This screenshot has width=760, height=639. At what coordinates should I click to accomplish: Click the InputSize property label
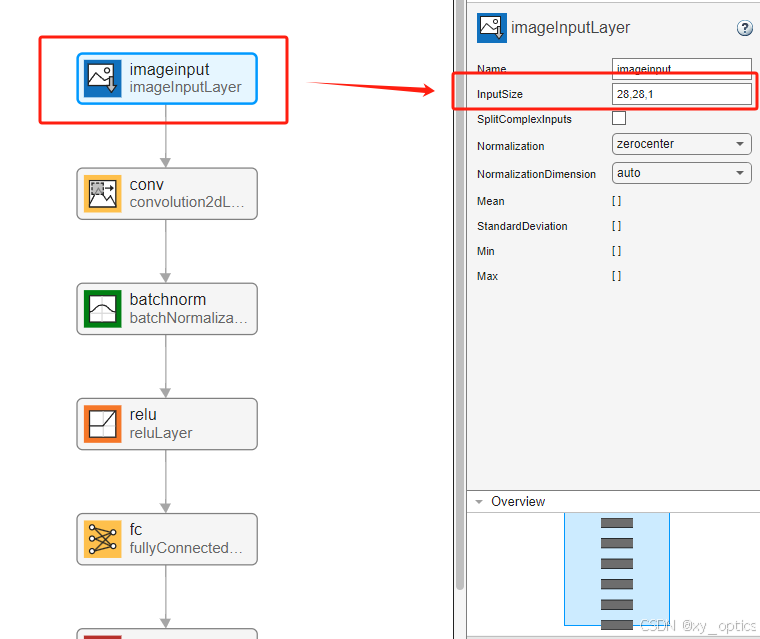500,94
